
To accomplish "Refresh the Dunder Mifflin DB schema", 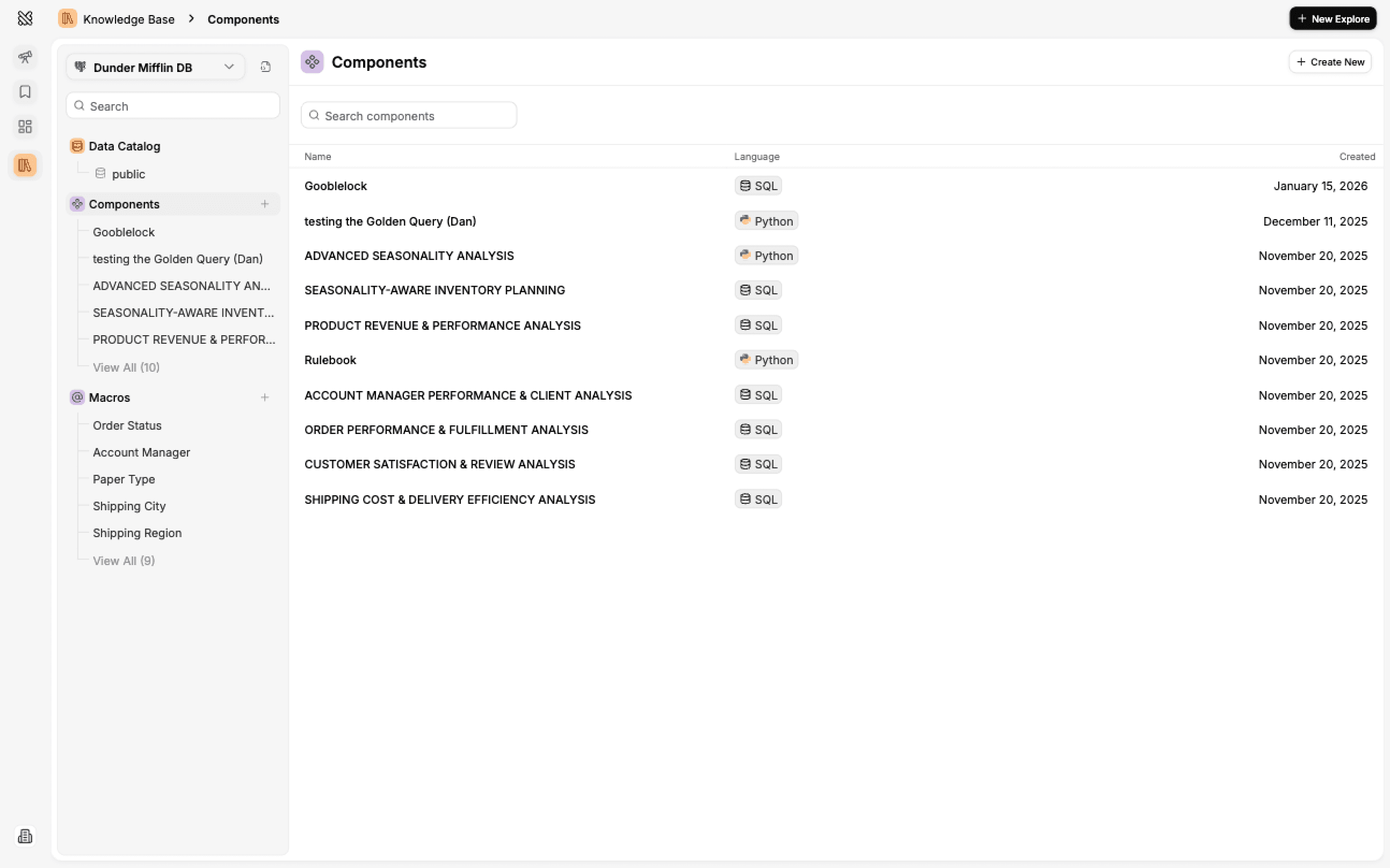I will click(265, 67).
